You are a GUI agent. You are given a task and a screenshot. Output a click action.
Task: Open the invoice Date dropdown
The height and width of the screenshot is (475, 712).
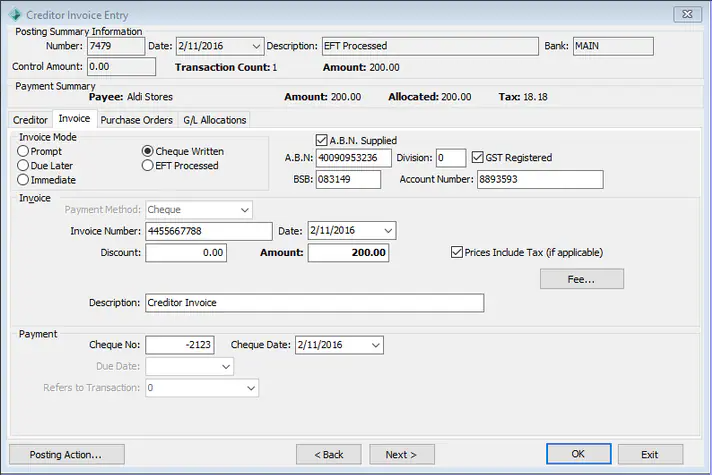[x=388, y=231]
